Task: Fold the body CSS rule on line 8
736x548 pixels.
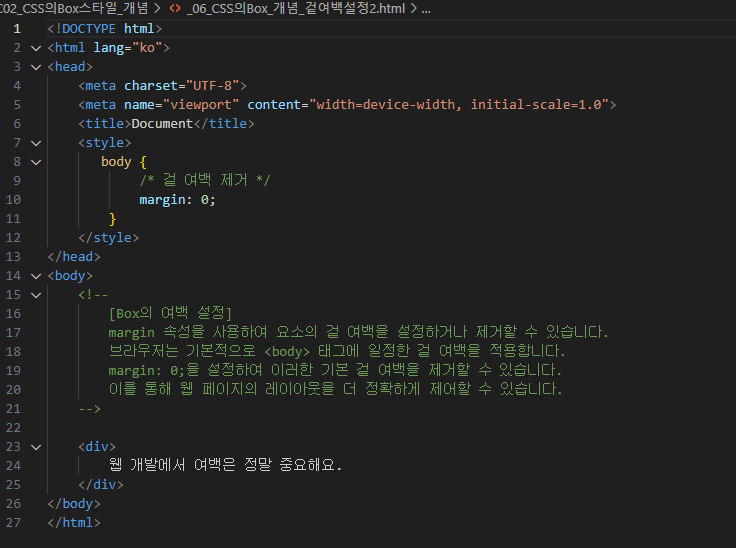Action: point(36,162)
